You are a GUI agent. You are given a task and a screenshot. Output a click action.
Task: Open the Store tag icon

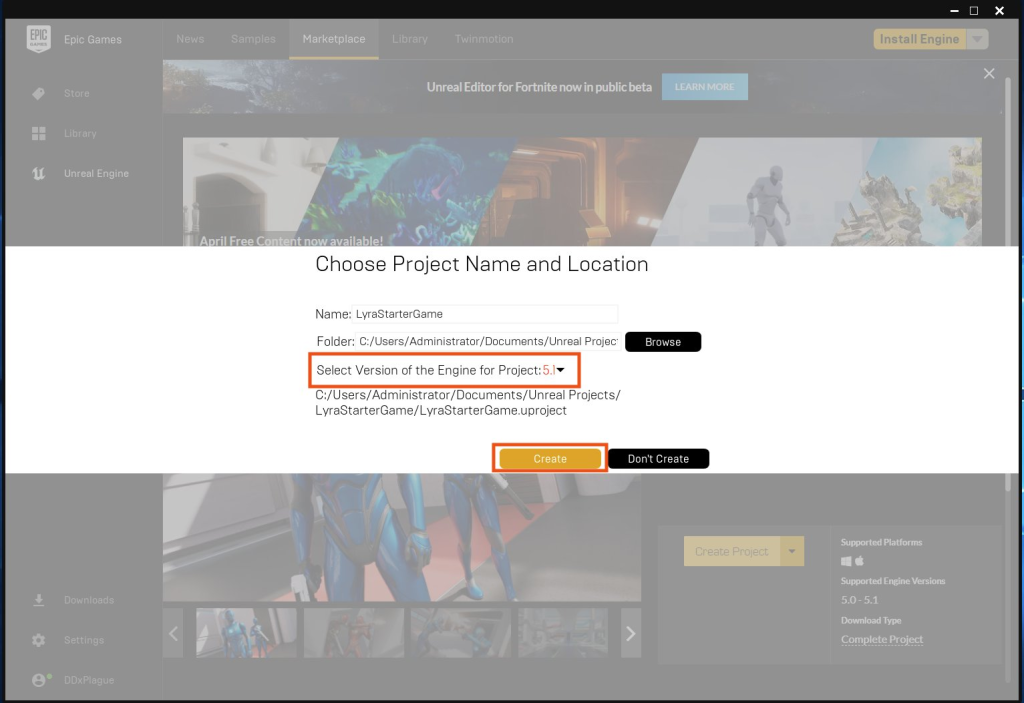tap(39, 93)
